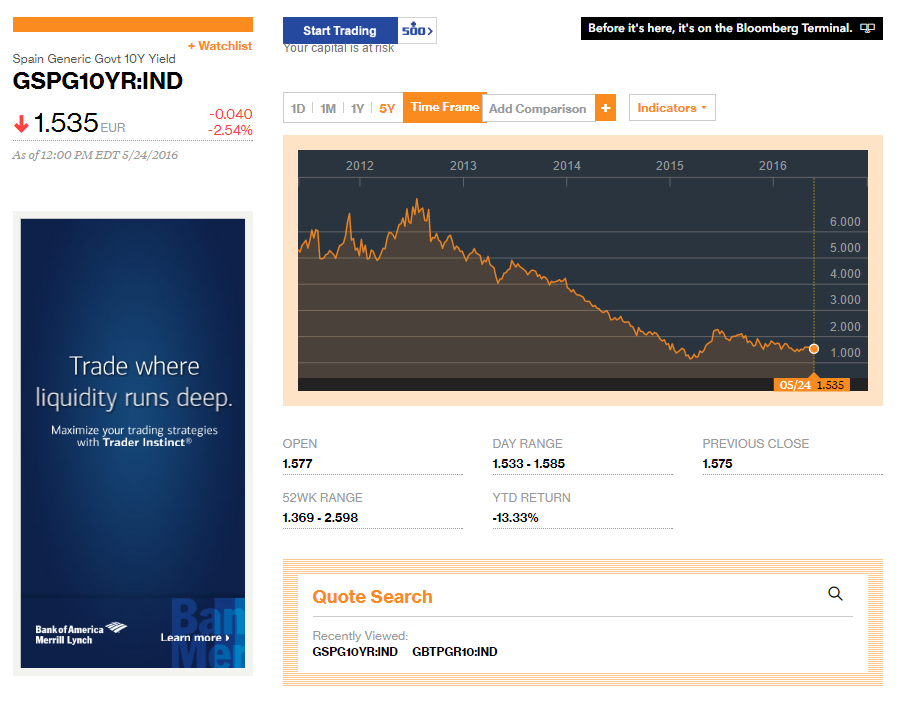This screenshot has height=706, width=900.
Task: Add this index to the Watchlist
Action: [x=220, y=46]
